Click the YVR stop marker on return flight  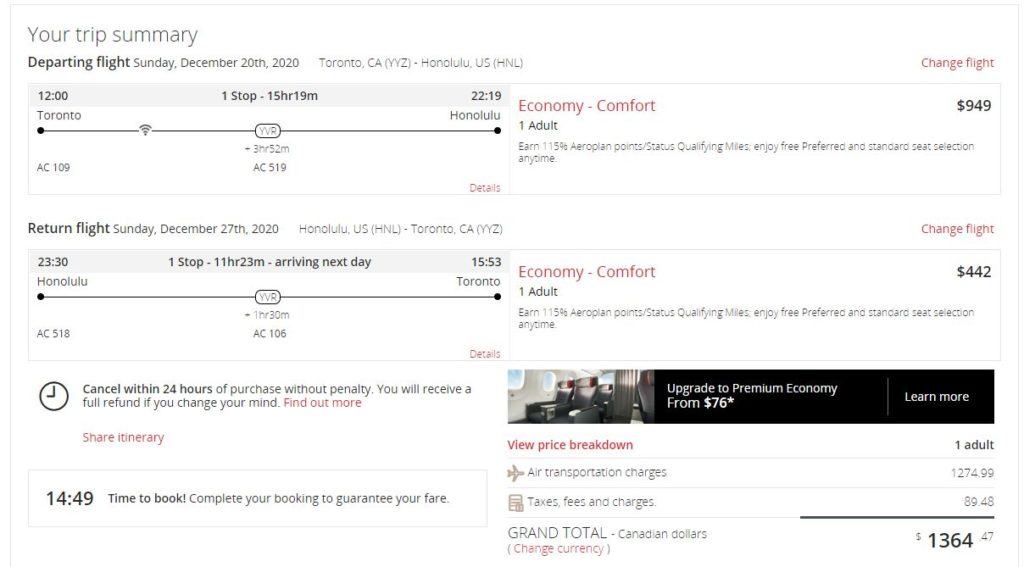(x=268, y=297)
